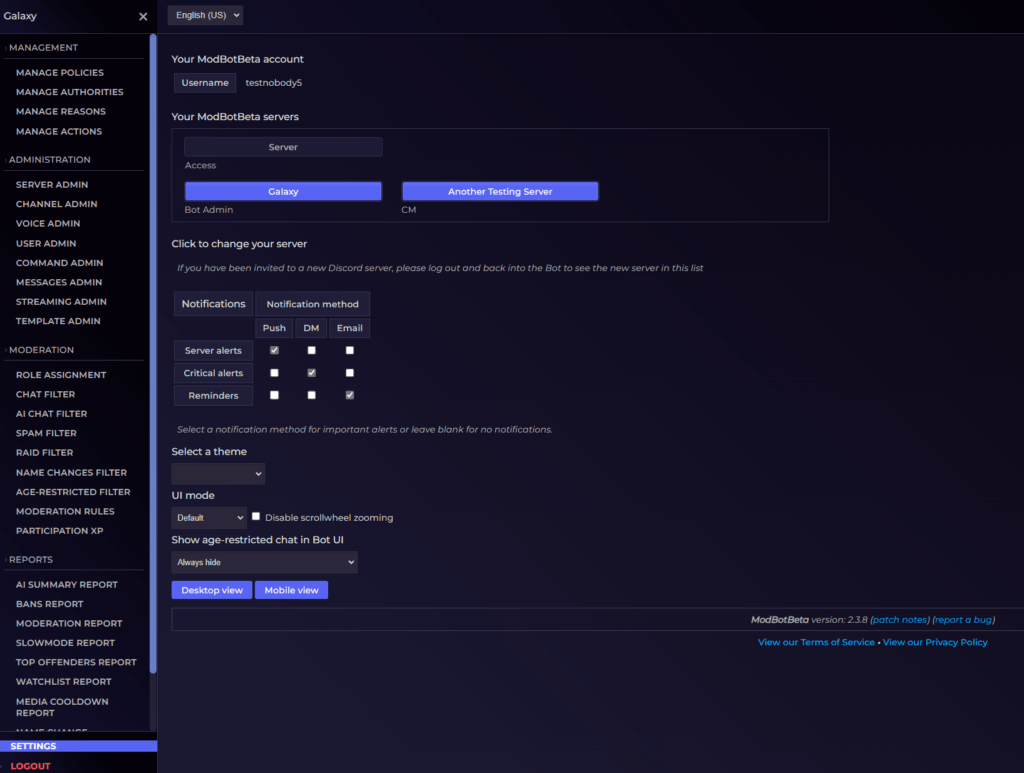
Task: Open Moderation Rules page
Action: (65, 511)
